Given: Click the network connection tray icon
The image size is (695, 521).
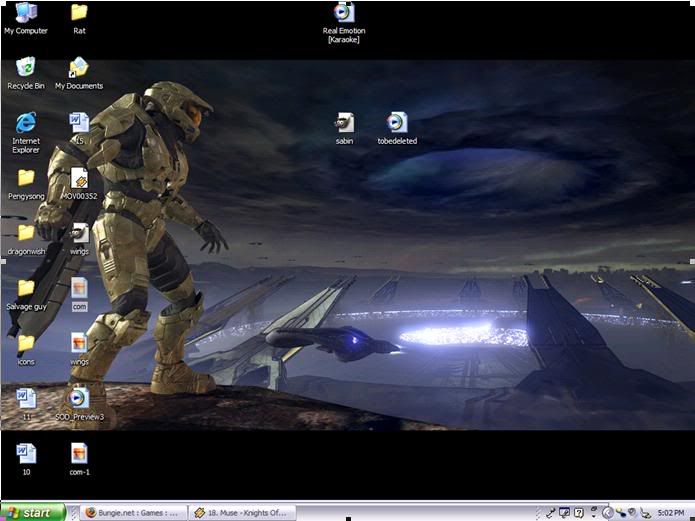Looking at the screenshot, I should tap(621, 513).
